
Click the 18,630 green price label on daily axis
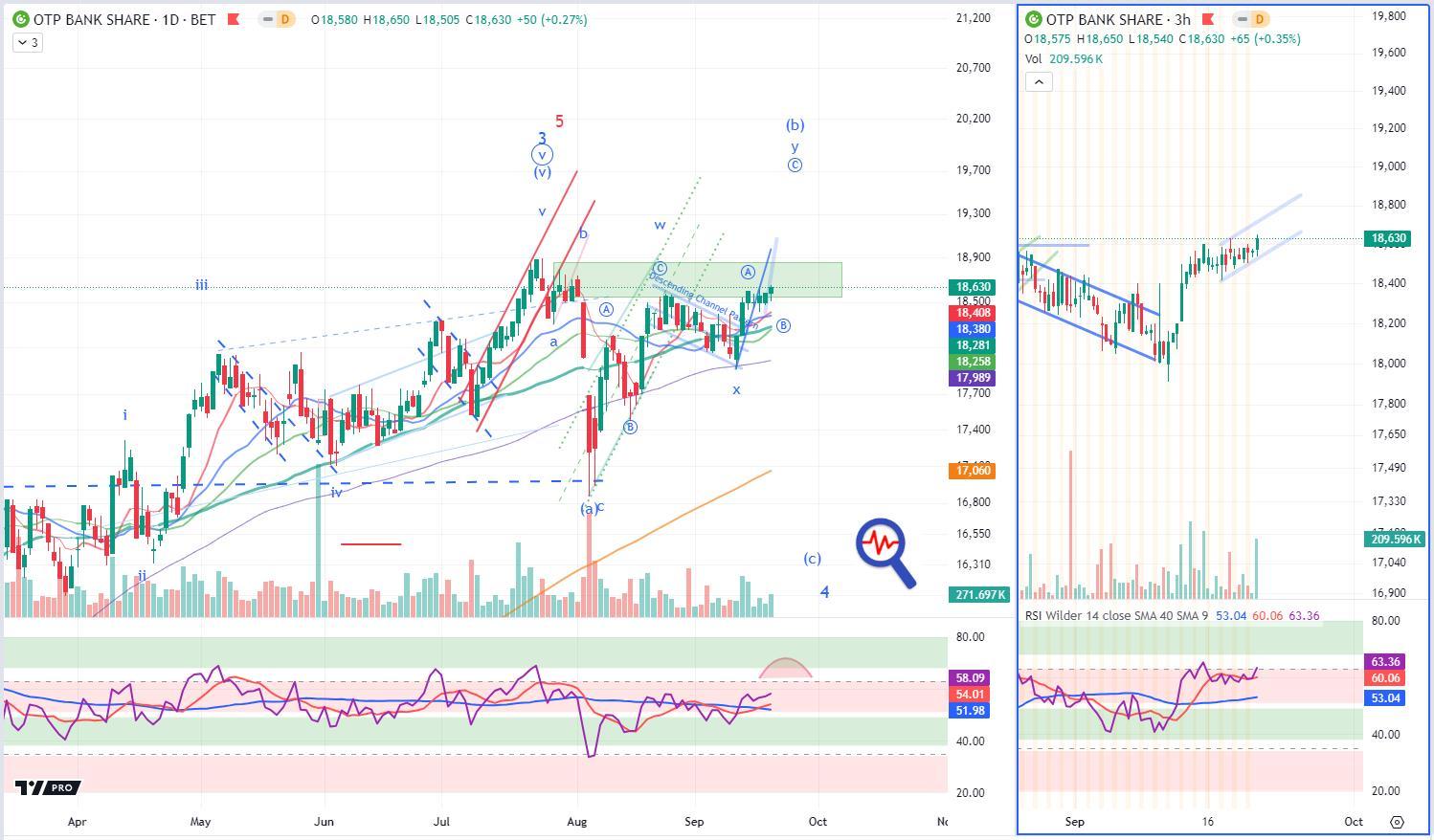972,287
